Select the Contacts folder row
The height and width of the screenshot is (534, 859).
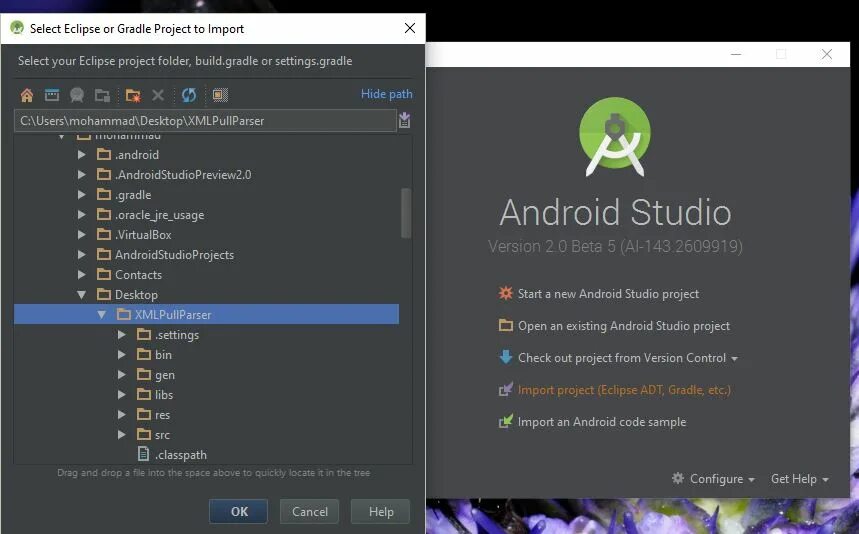coord(207,274)
